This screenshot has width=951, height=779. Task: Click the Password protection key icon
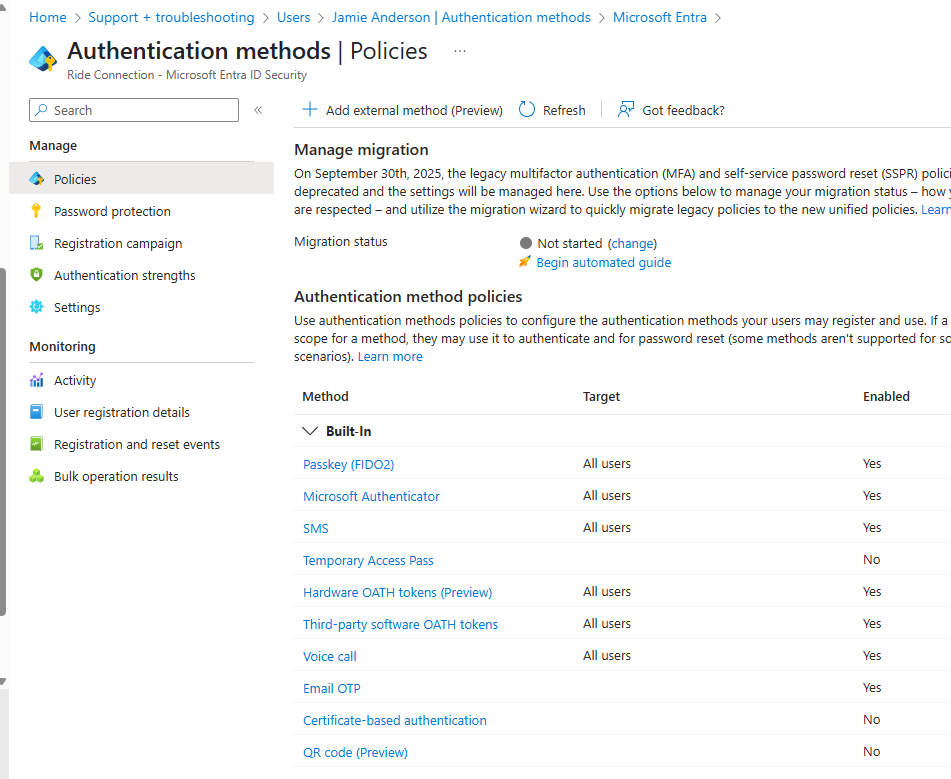(37, 211)
